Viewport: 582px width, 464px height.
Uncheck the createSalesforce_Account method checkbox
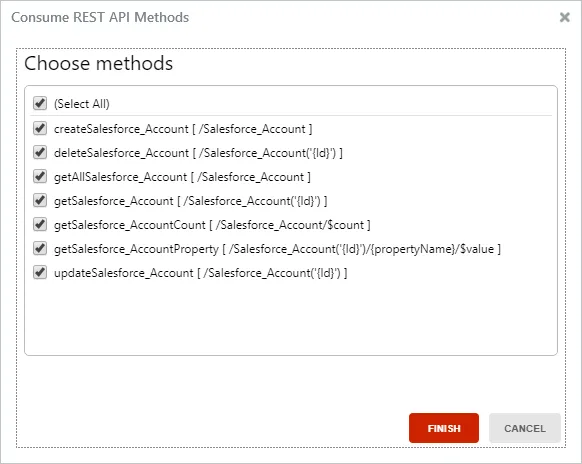(40, 128)
